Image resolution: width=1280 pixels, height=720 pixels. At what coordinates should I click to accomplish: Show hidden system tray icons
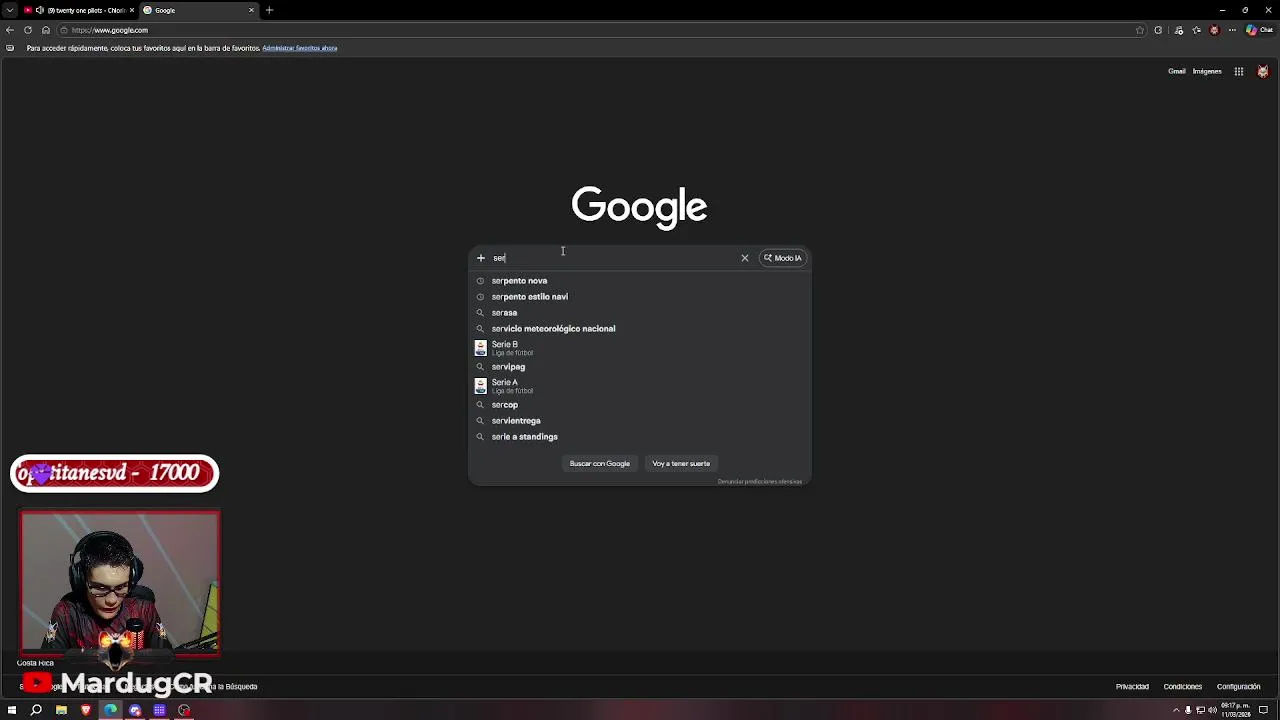click(x=1176, y=710)
